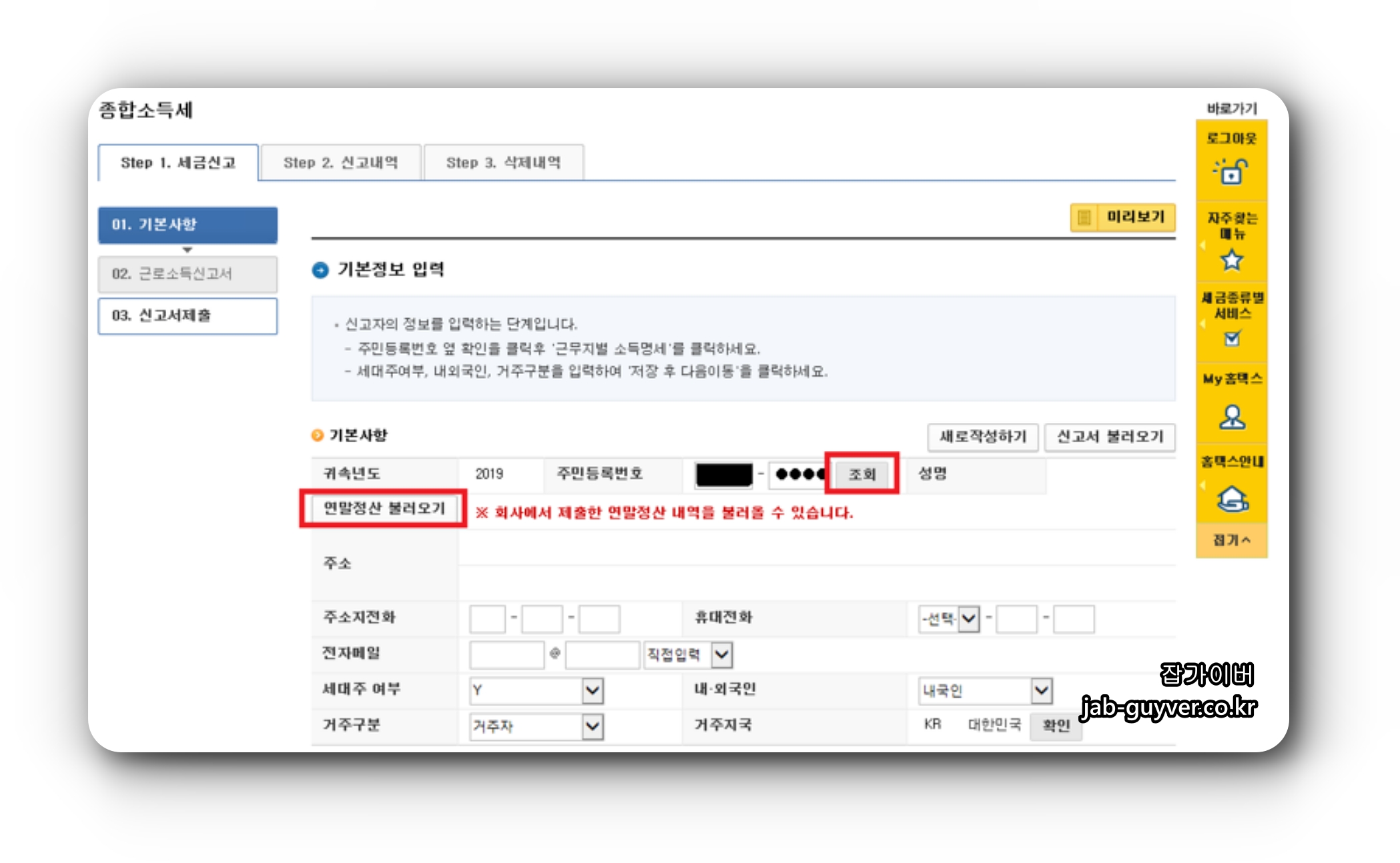
Task: Click the 미리보기 document icon
Action: coord(1084,217)
